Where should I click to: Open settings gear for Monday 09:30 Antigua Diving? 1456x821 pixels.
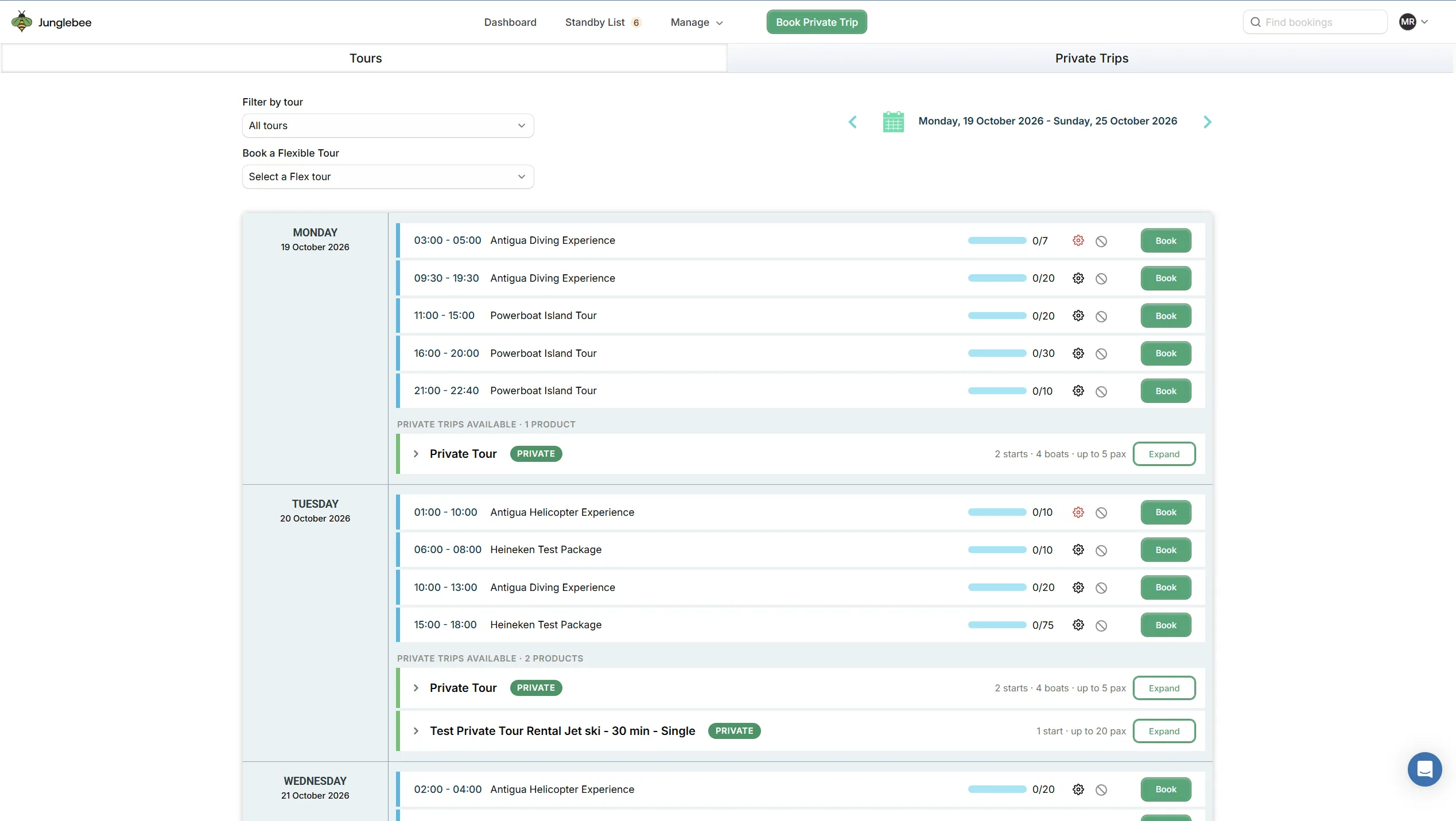point(1078,278)
